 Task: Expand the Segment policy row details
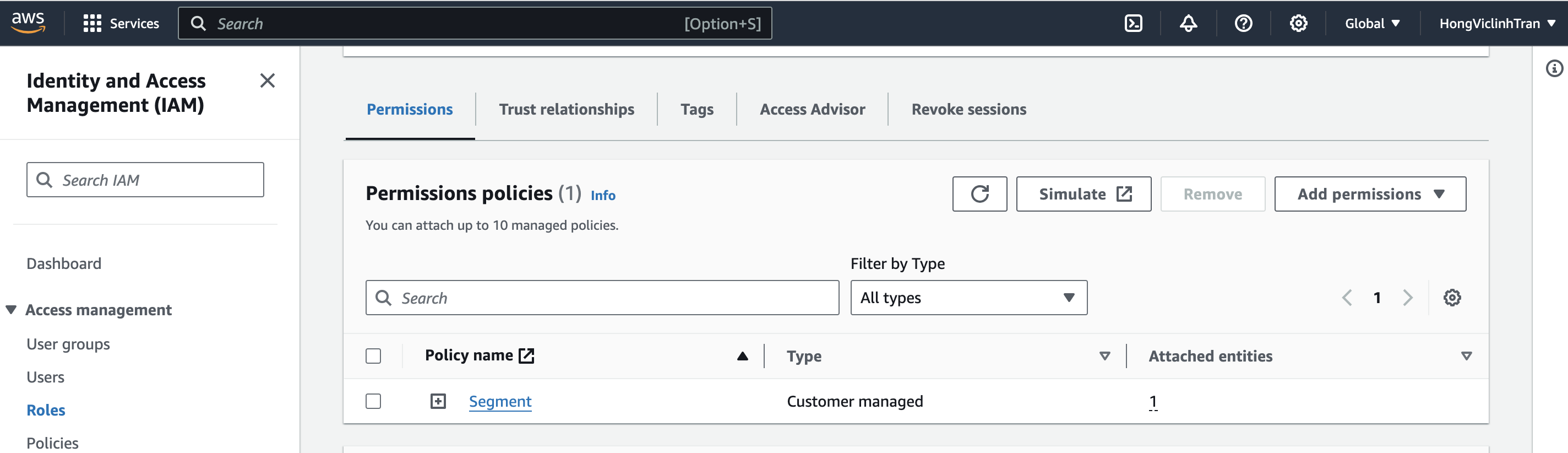[438, 401]
